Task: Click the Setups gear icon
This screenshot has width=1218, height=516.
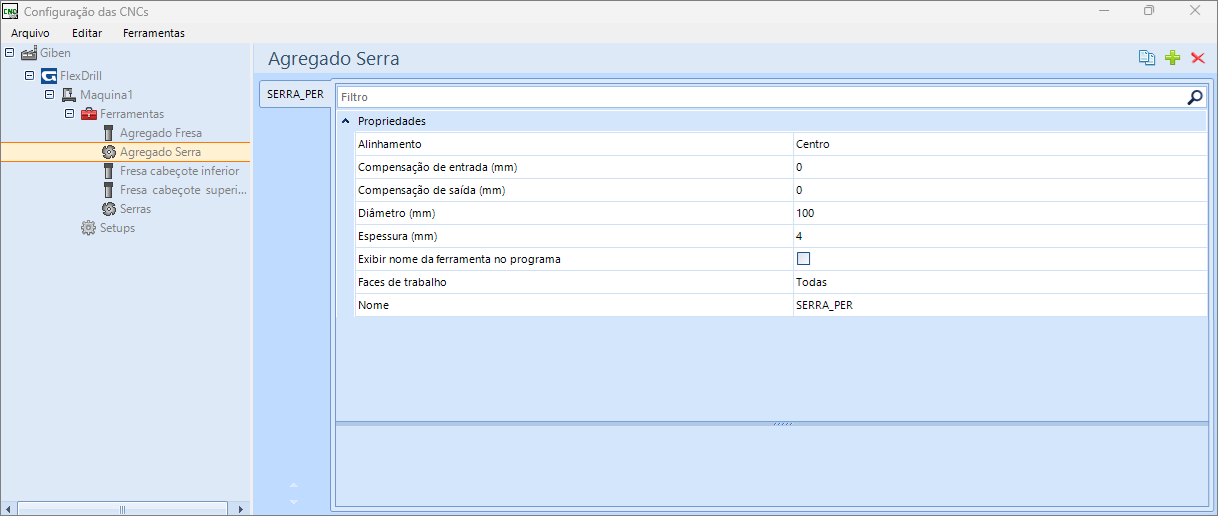Action: pos(88,228)
